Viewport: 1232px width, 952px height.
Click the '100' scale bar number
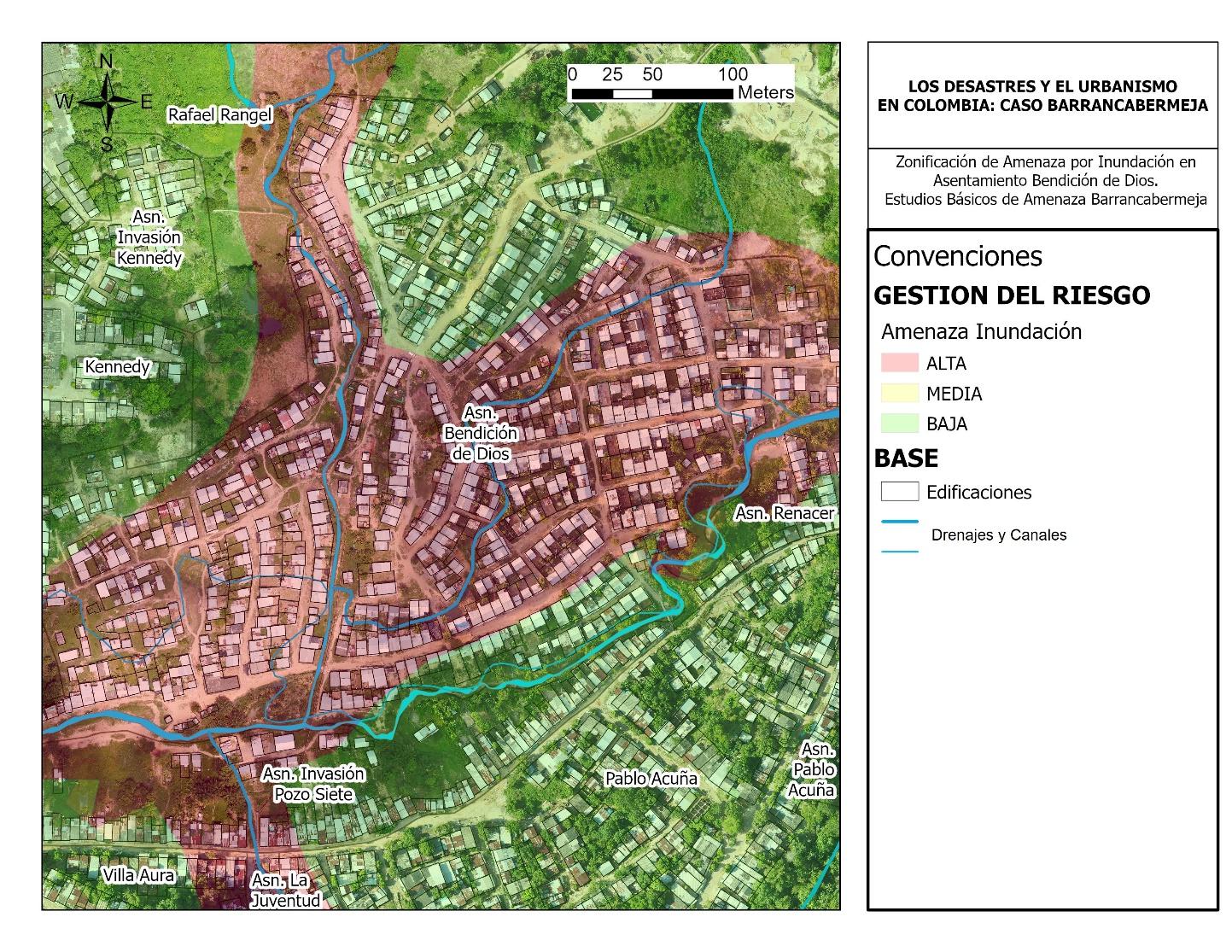733,74
